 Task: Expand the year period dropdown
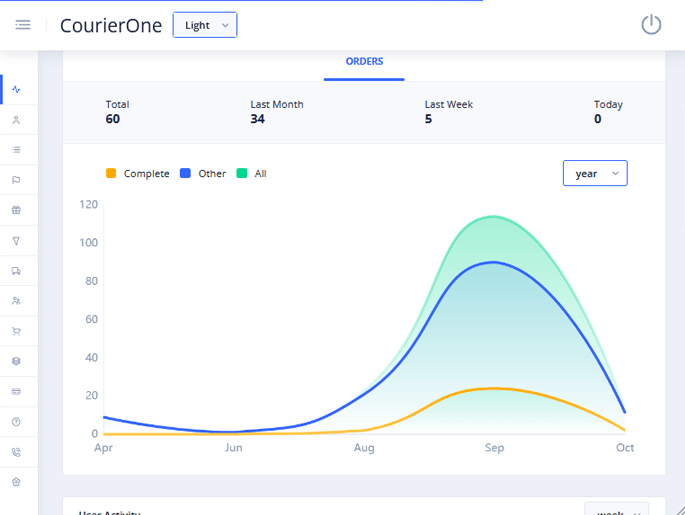[595, 174]
